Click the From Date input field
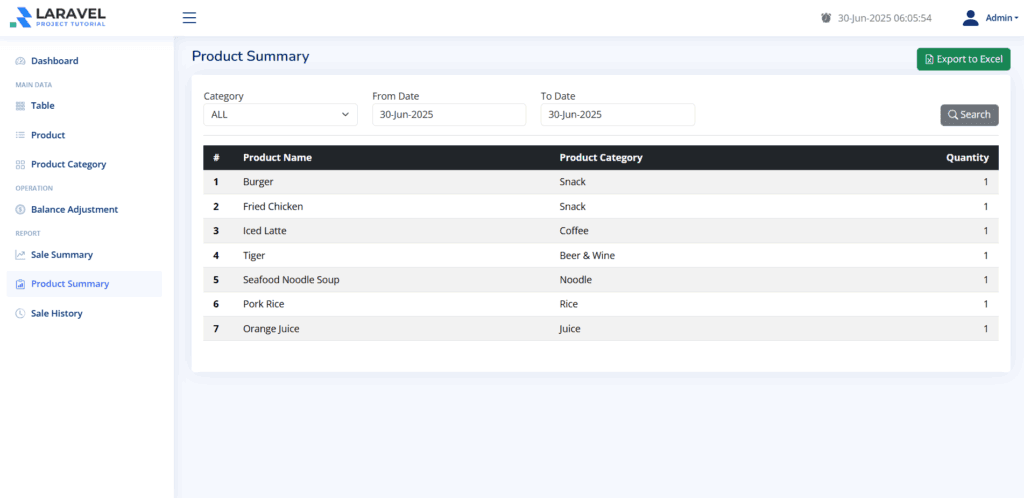This screenshot has width=1024, height=498. [448, 115]
